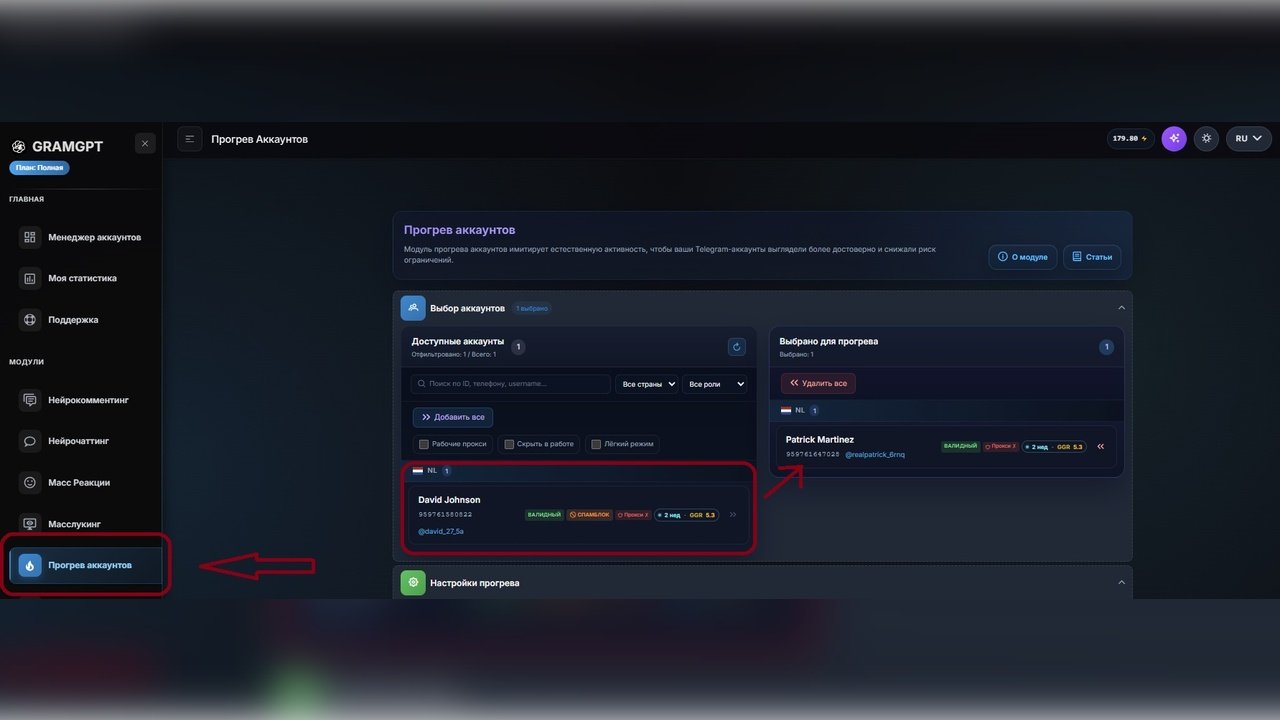This screenshot has height=720, width=1280.
Task: Select the Прогрев аккаунтов menu item
Action: tap(85, 565)
